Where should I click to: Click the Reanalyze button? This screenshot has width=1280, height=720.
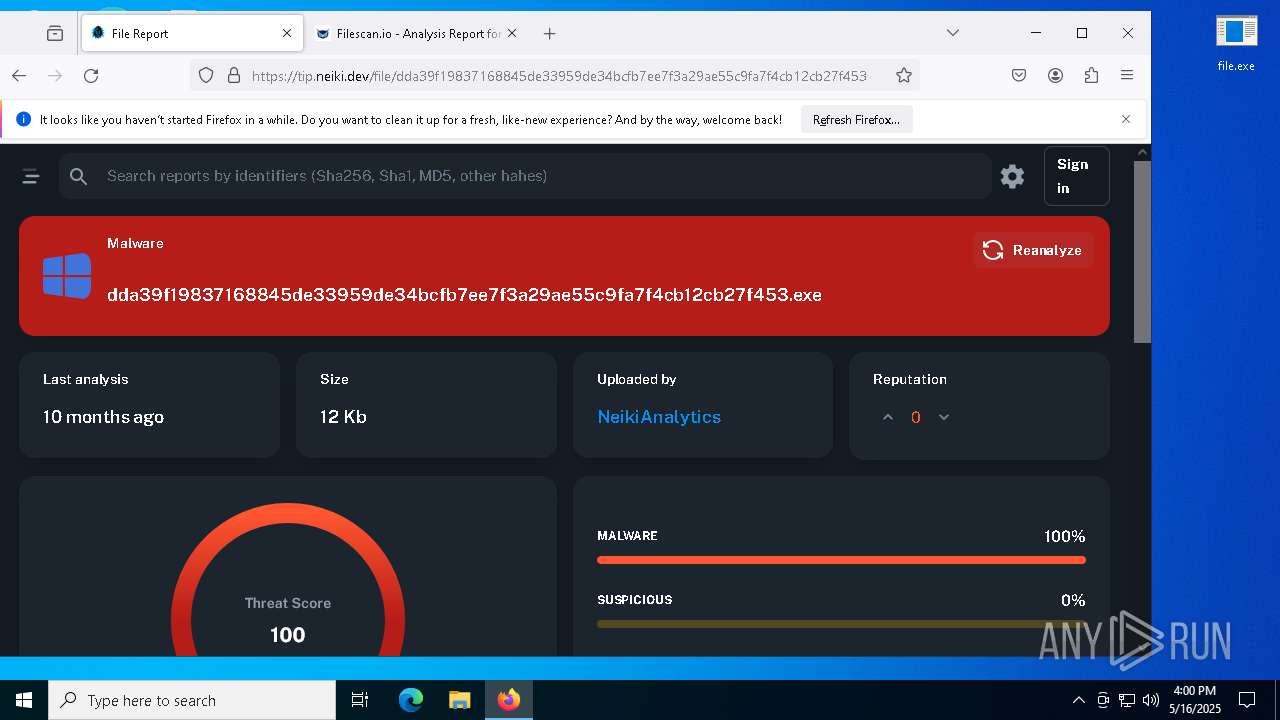pyautogui.click(x=1033, y=250)
